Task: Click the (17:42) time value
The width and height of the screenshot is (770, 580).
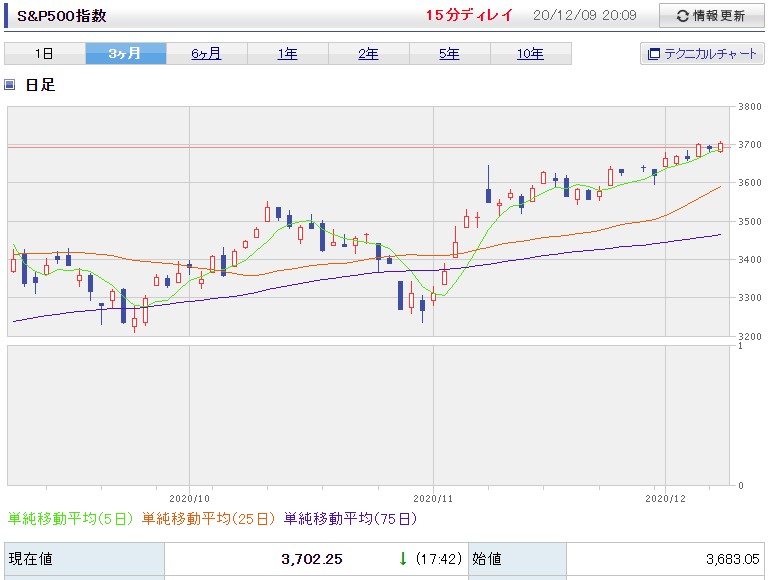Action: pyautogui.click(x=439, y=559)
